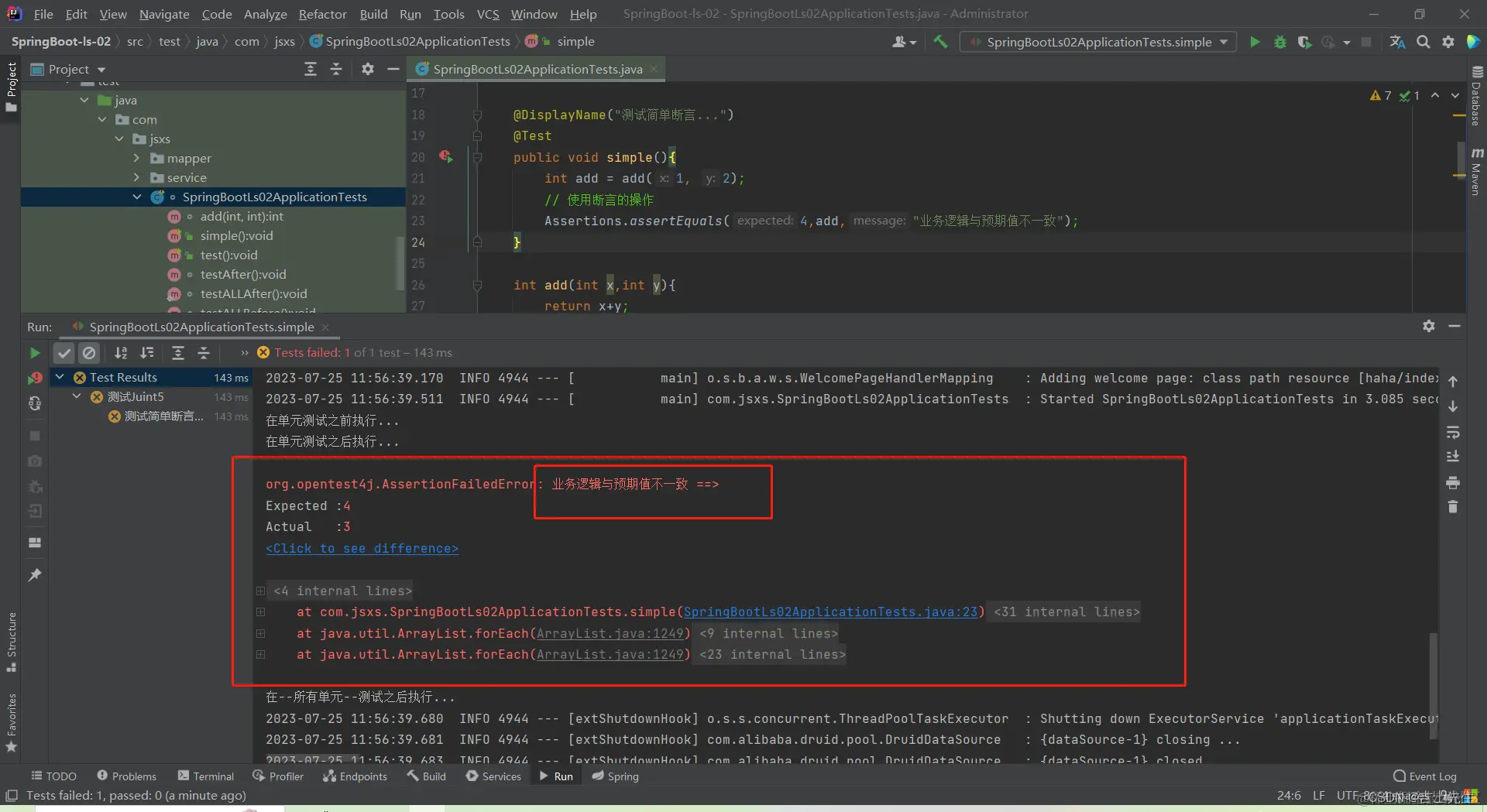Screen dimensions: 1487x812
Task: Open run configuration dropdown
Action: (1098, 42)
